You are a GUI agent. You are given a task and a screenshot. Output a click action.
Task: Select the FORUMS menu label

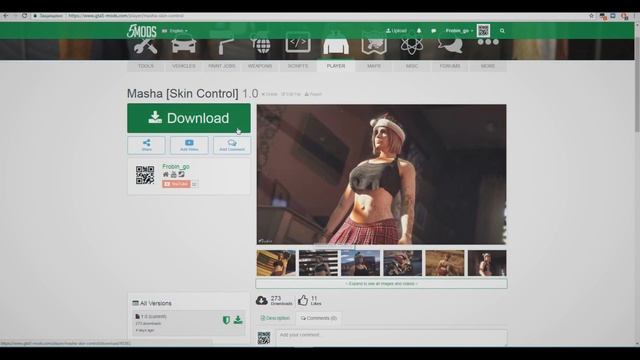(450, 66)
